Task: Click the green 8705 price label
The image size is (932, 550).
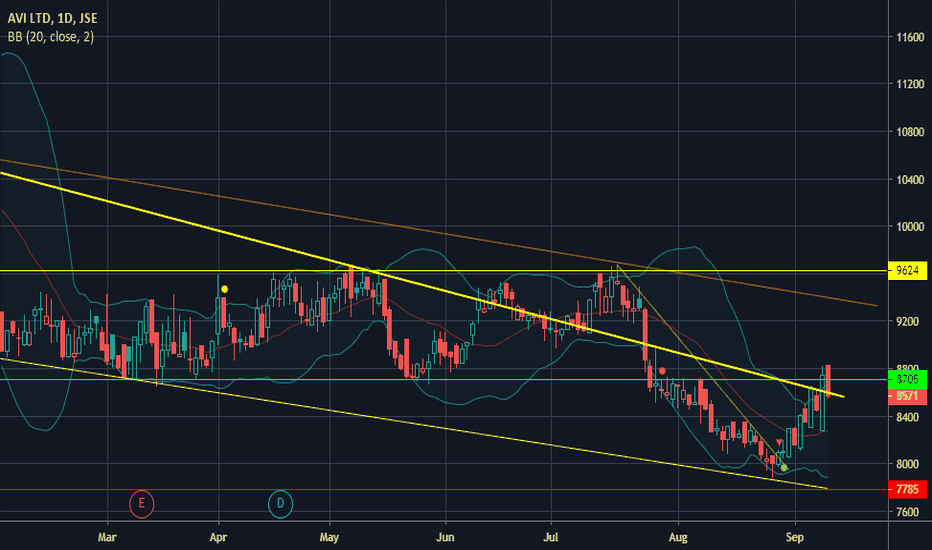Action: (907, 379)
